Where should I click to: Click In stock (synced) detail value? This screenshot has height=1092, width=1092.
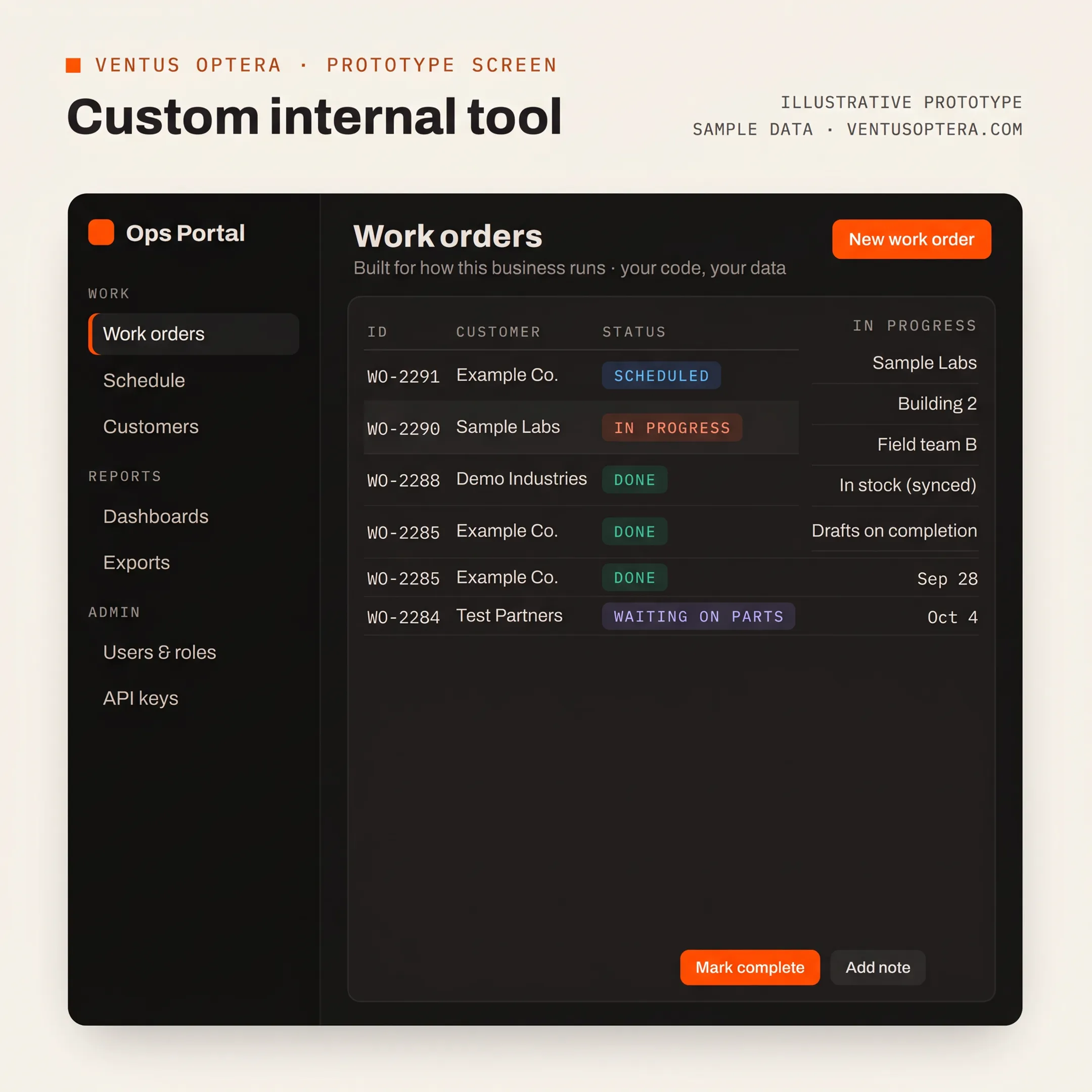[908, 485]
